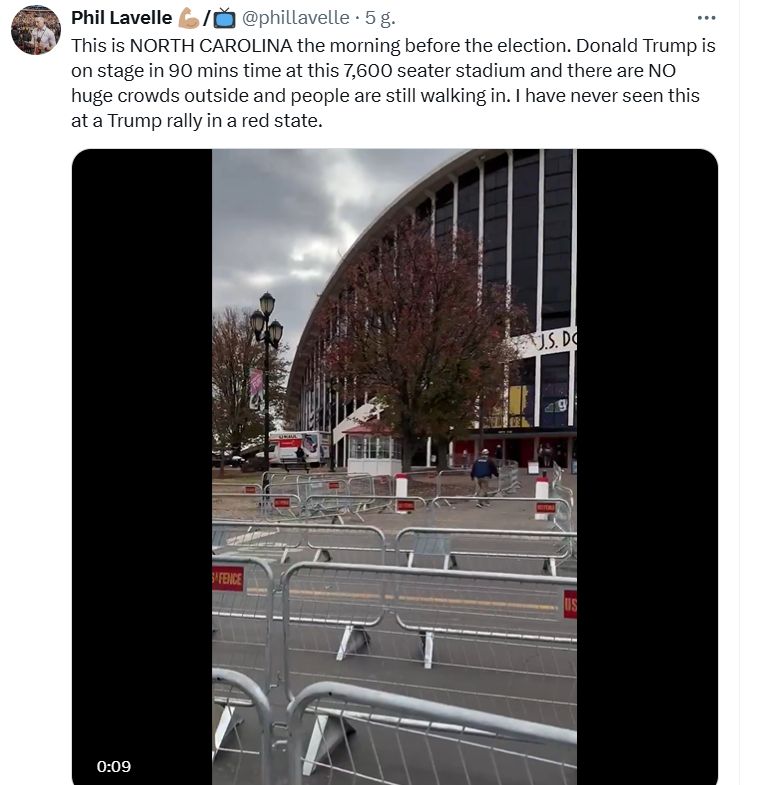
Task: Click the arena sign reading J.S. D
Action: (551, 342)
